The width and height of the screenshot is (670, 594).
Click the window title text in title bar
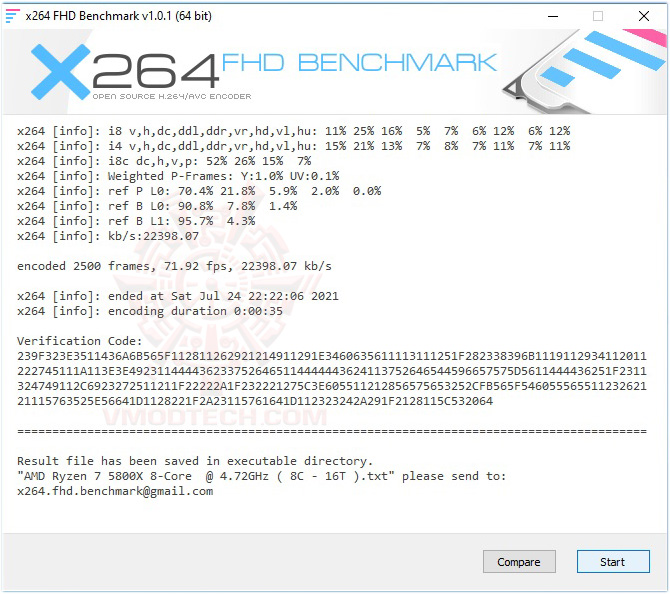tap(119, 16)
